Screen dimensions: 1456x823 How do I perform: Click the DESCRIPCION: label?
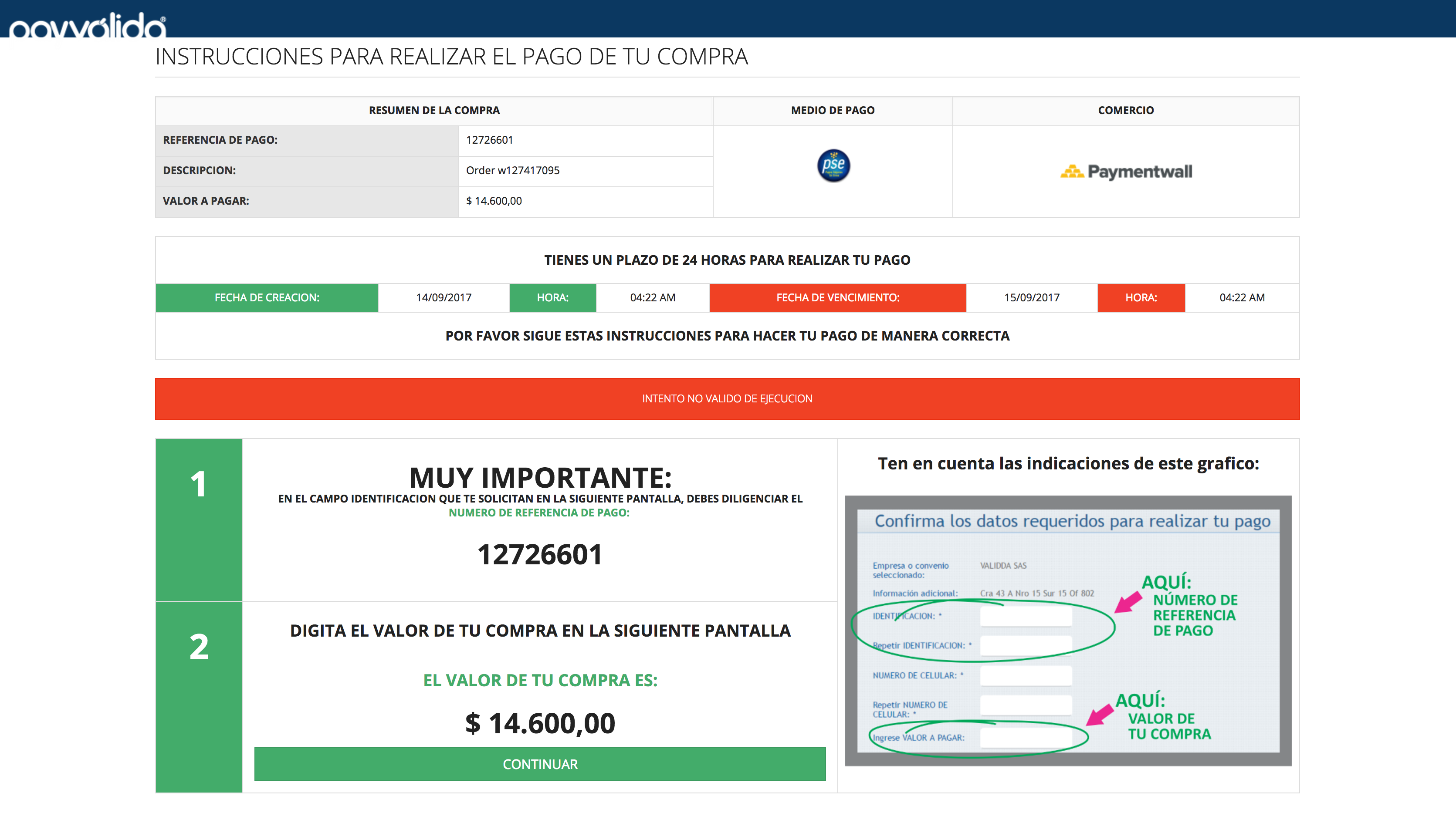click(199, 171)
